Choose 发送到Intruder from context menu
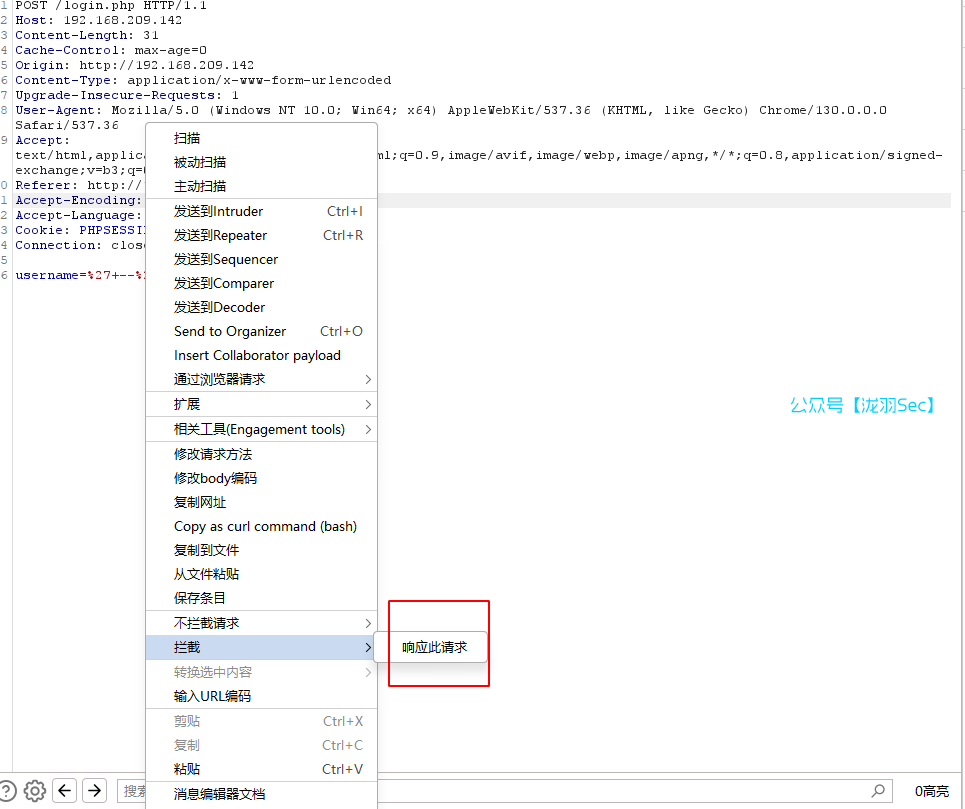This screenshot has height=809, width=965. tap(219, 212)
